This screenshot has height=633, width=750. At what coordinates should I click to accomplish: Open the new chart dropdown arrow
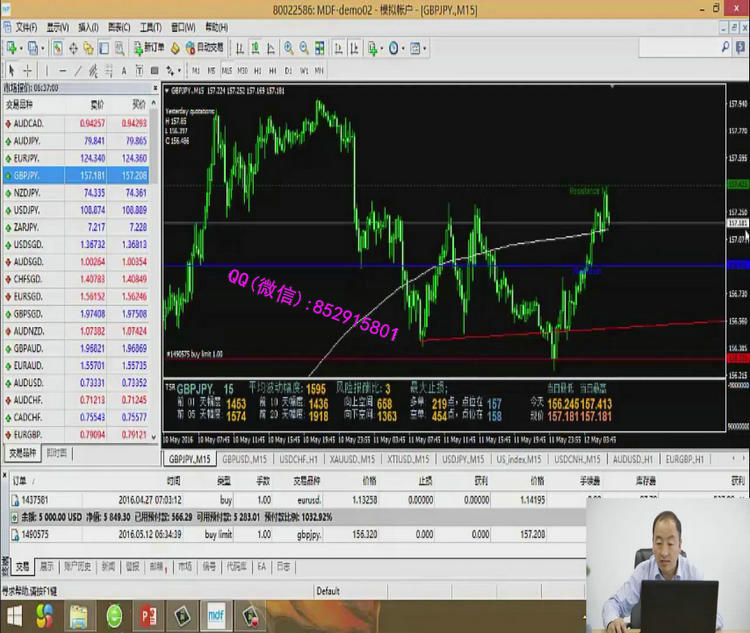coord(23,47)
